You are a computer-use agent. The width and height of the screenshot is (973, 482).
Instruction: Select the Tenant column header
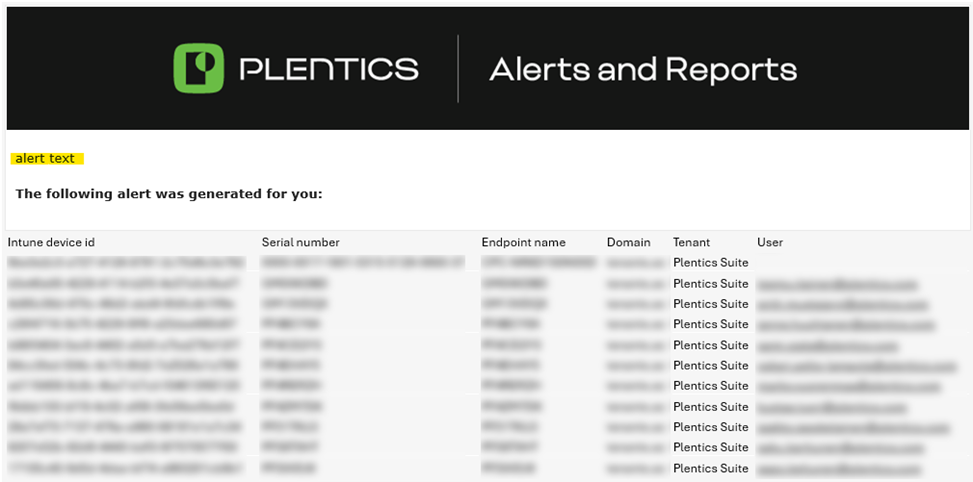(691, 242)
